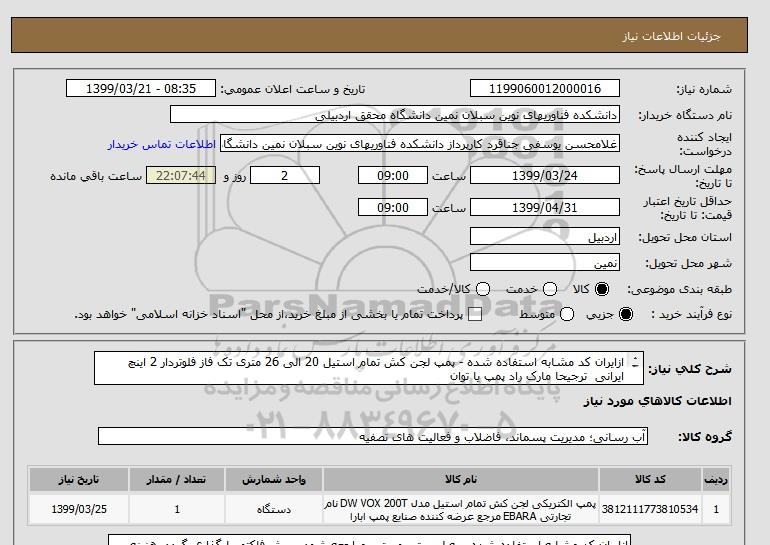Click the need number field 1199060012000016
This screenshot has height=545, width=770.
coord(545,88)
